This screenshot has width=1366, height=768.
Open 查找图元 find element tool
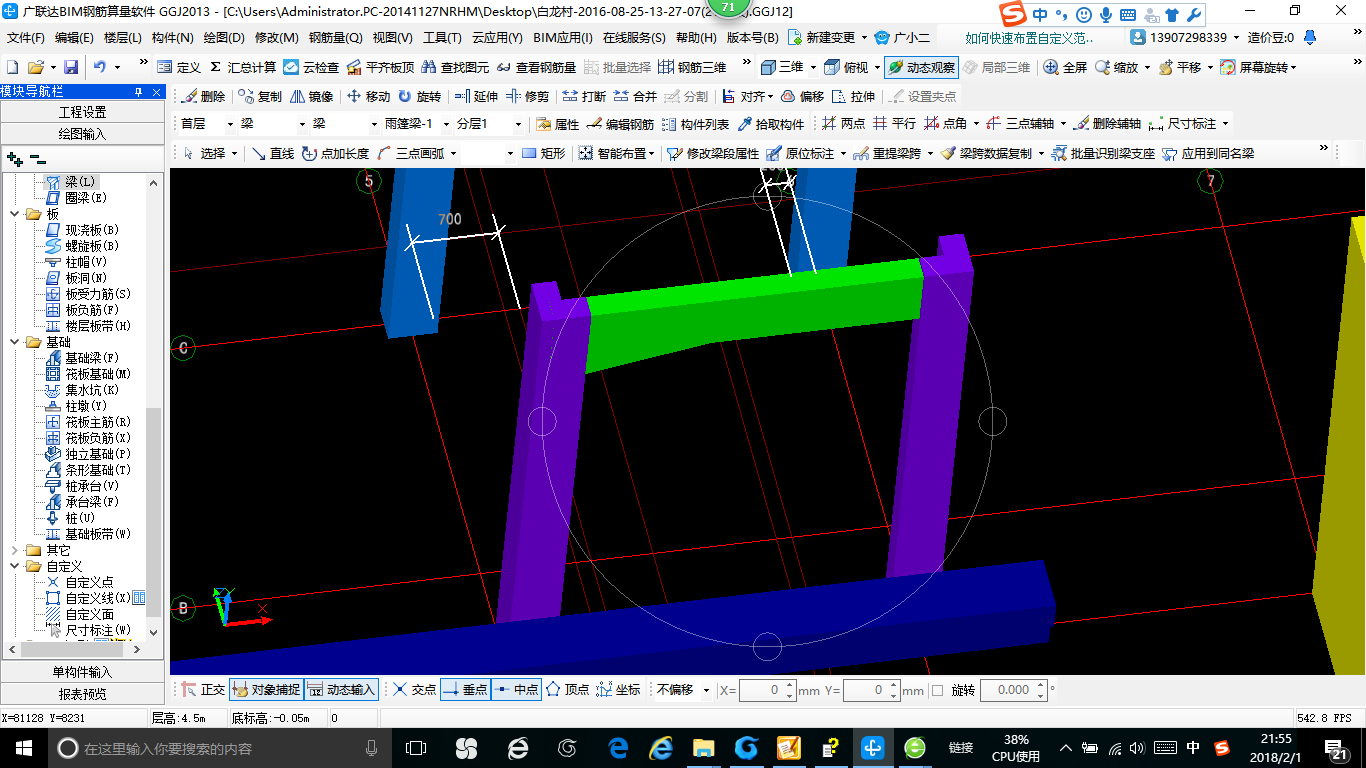pos(456,67)
